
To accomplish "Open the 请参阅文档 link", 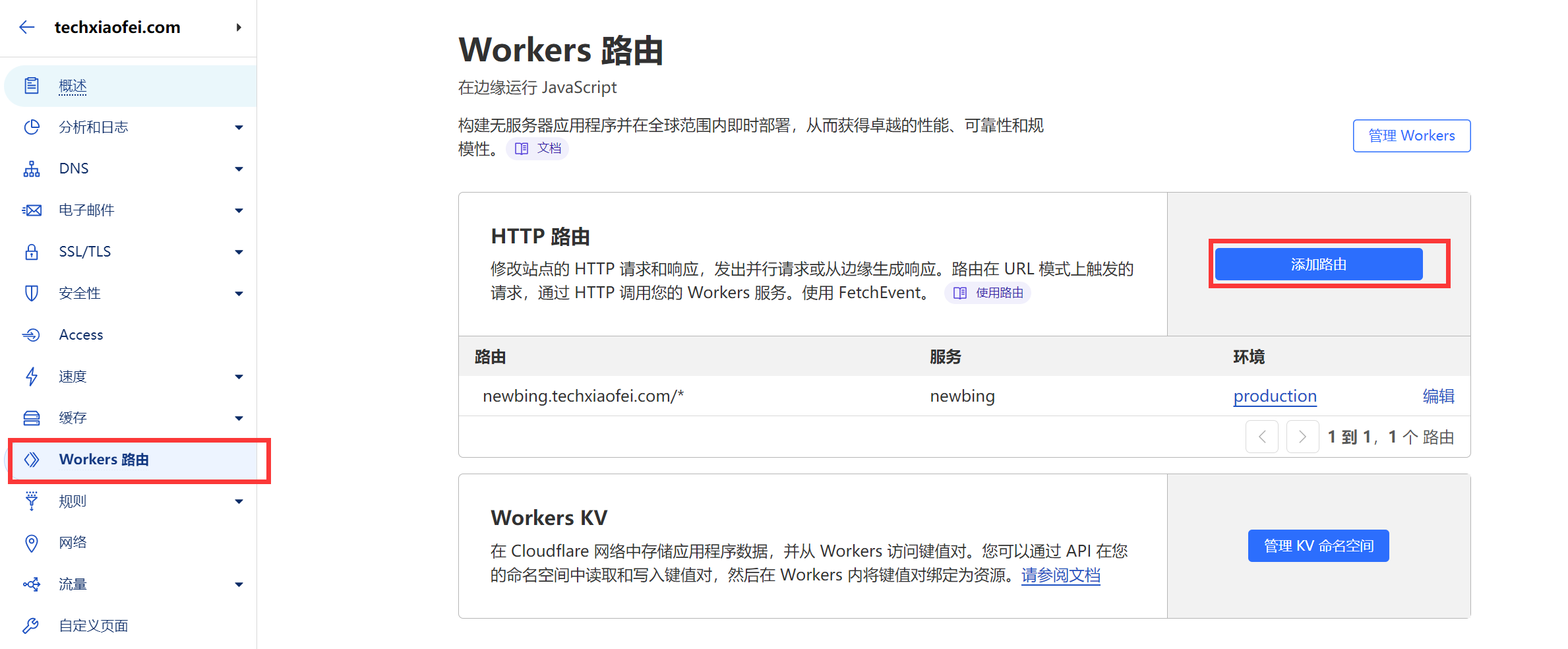I will click(x=1061, y=575).
